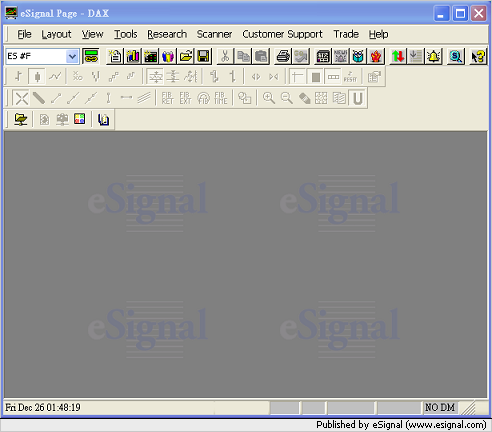Select the pointer X drawing tool

click(x=21, y=98)
